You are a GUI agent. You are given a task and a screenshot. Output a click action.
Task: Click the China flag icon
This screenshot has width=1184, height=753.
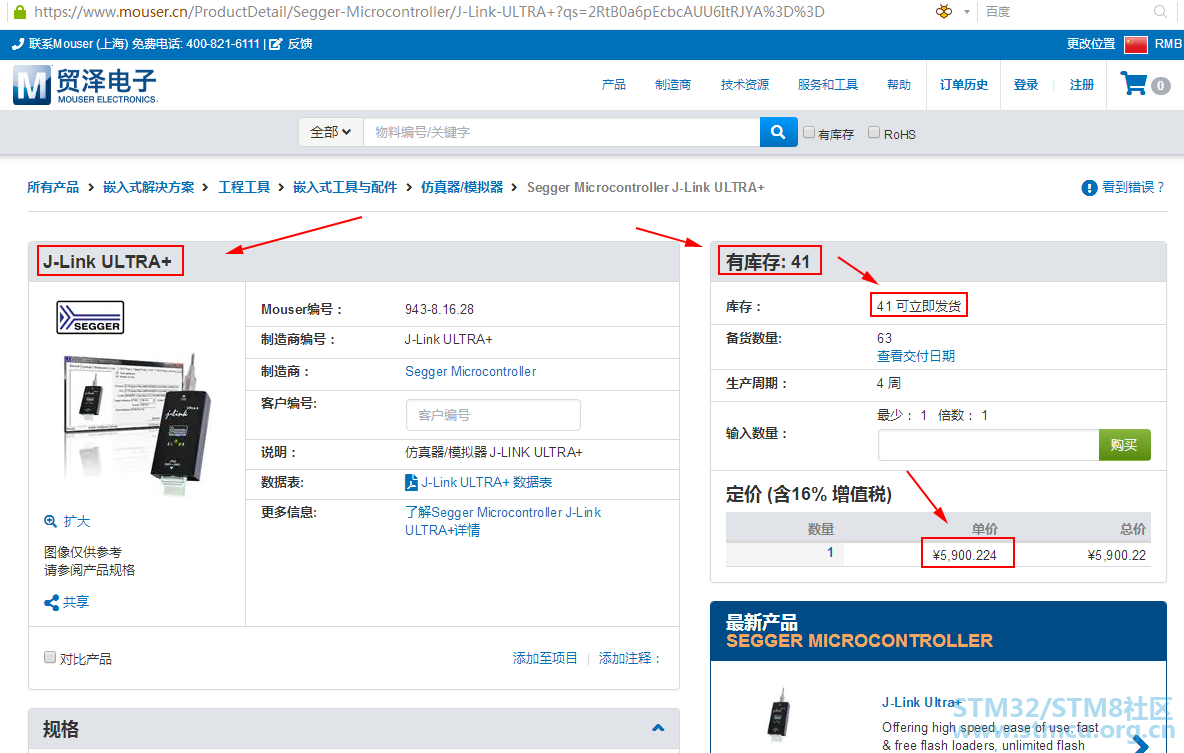(1136, 44)
